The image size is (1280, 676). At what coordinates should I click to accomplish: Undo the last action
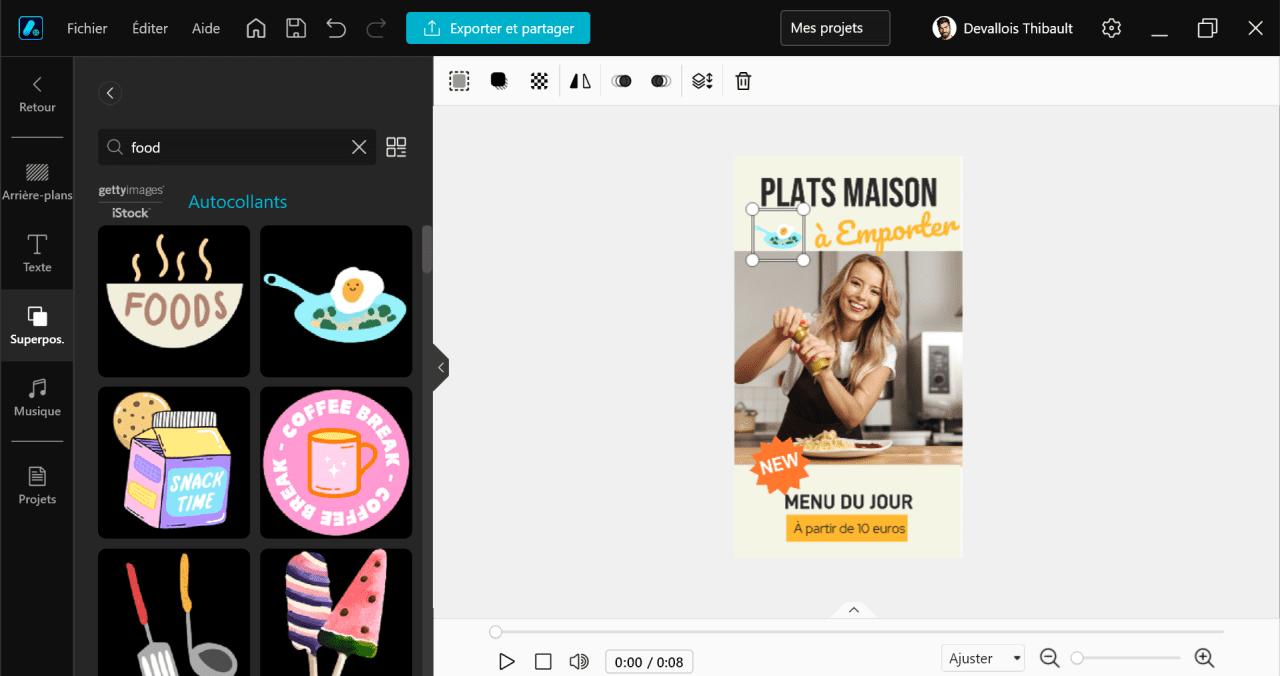(x=336, y=28)
